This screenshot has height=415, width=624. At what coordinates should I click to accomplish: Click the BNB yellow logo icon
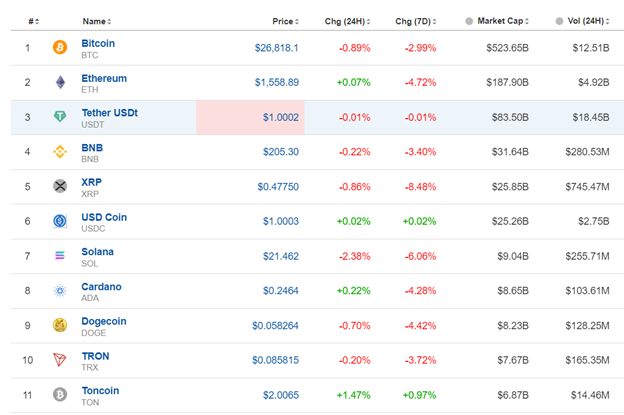point(59,152)
